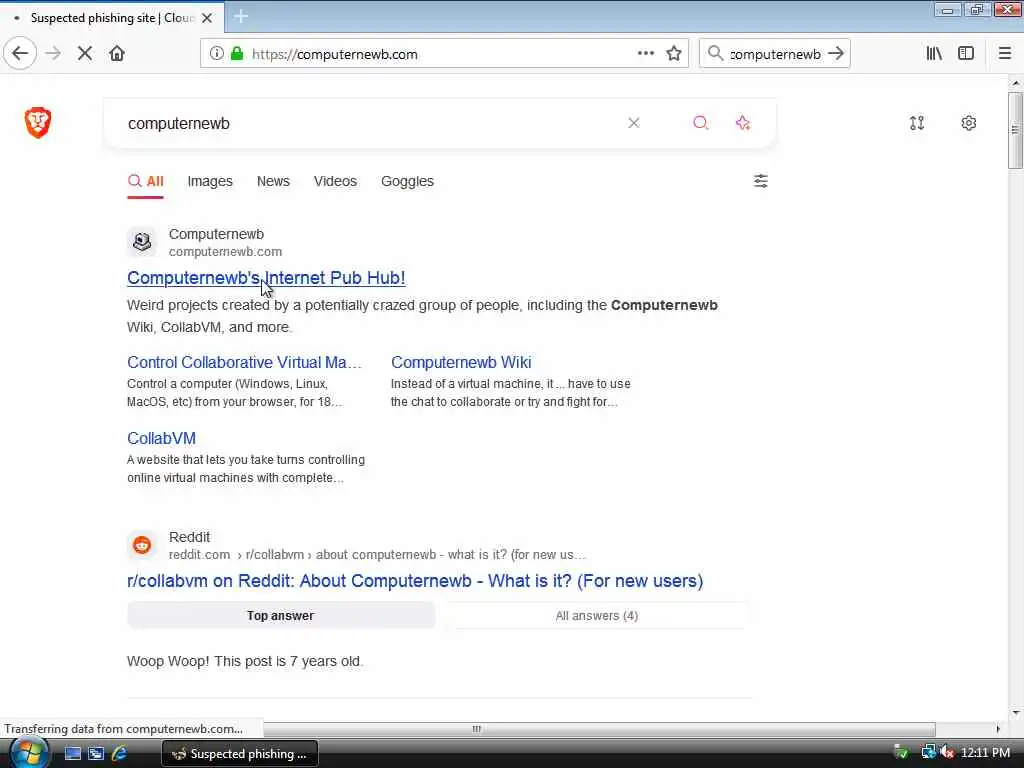The image size is (1024, 768).
Task: Open search filters sliders icon
Action: (761, 181)
